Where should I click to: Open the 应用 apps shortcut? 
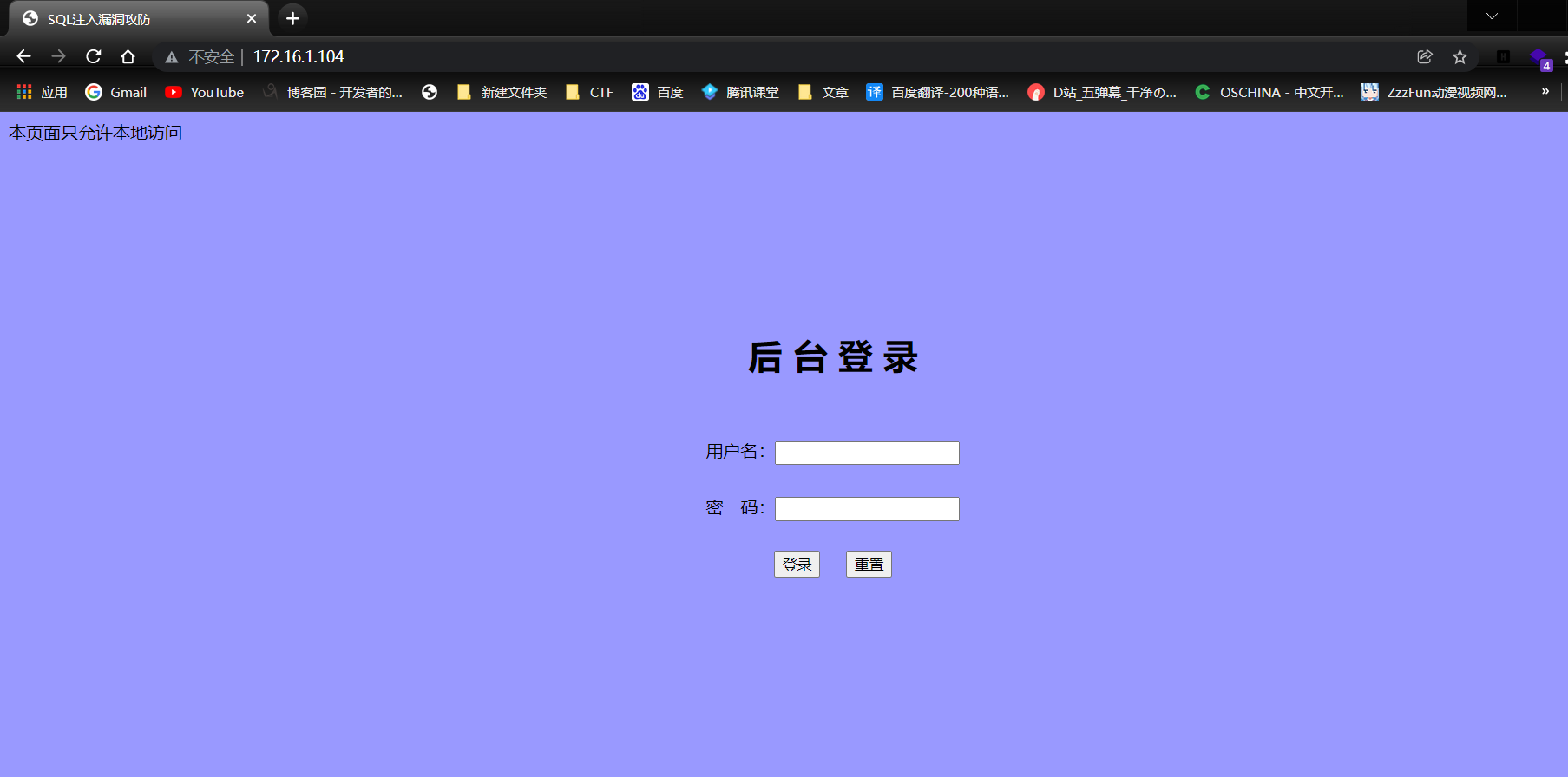pyautogui.click(x=42, y=92)
